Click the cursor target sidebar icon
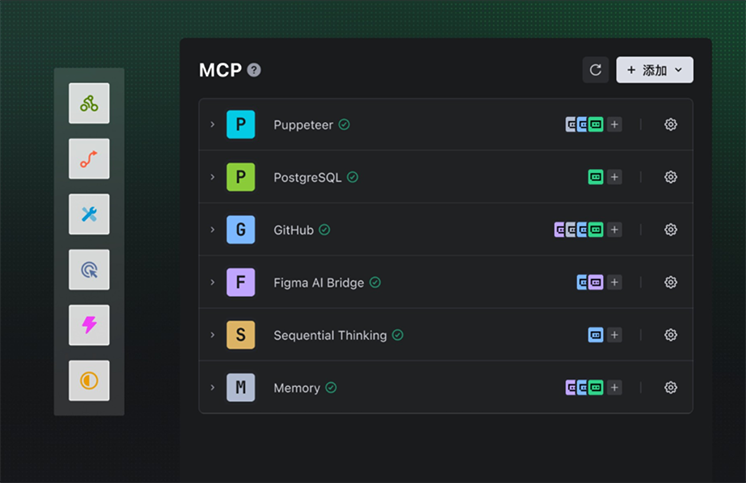 [89, 270]
